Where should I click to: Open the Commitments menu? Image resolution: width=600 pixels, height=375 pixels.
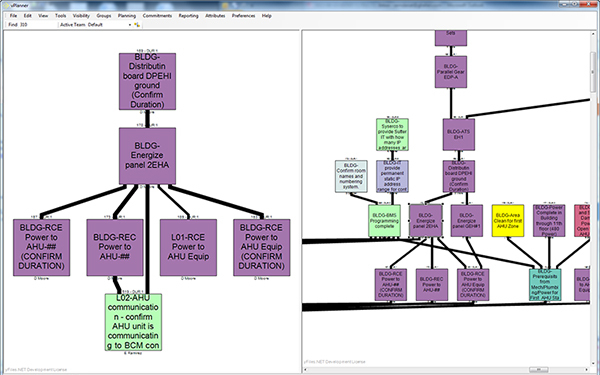(157, 16)
